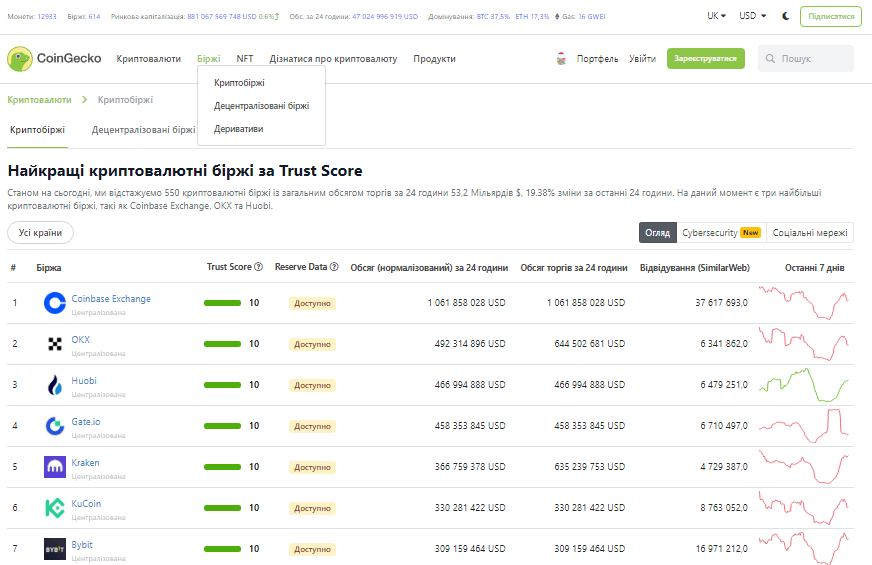872x565 pixels.
Task: Select Децентралізовані біржі in dropdown menu
Action: click(261, 106)
